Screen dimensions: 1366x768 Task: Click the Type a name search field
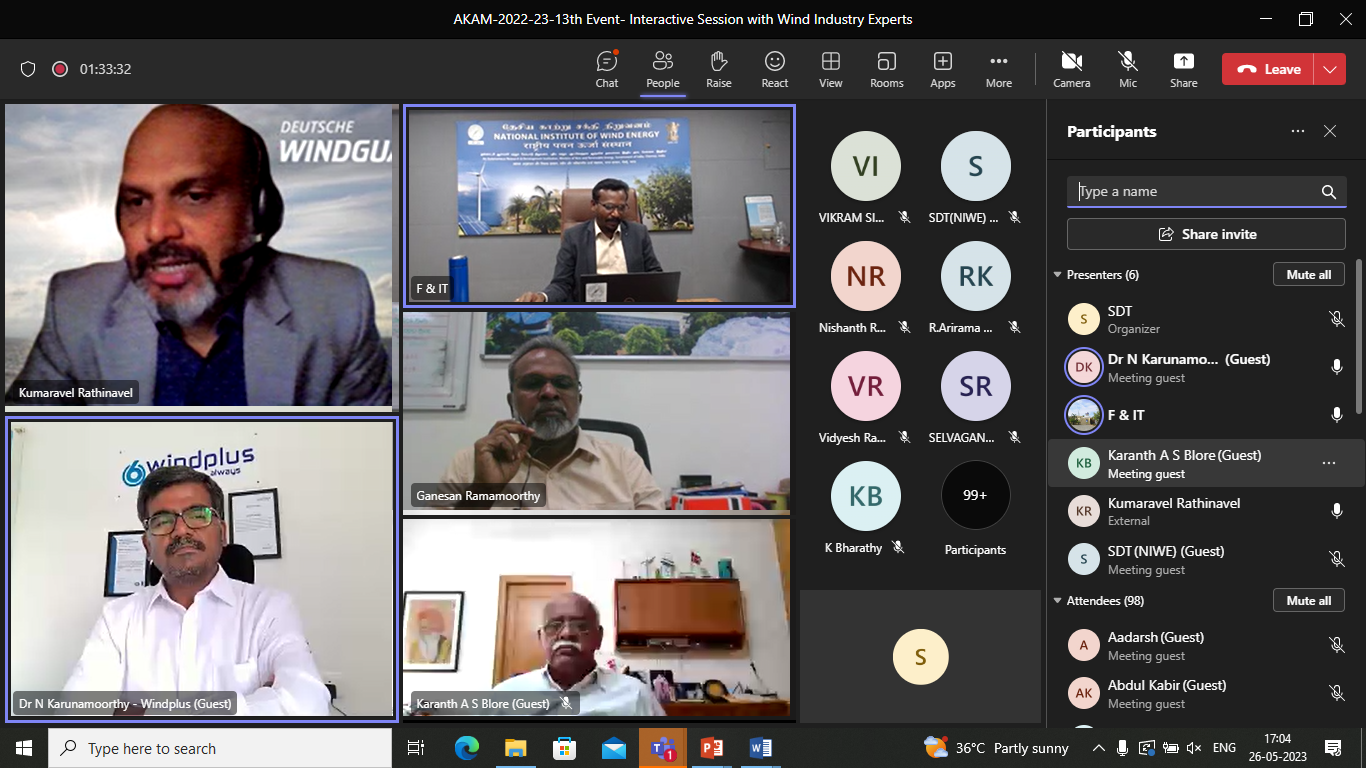pos(1195,192)
